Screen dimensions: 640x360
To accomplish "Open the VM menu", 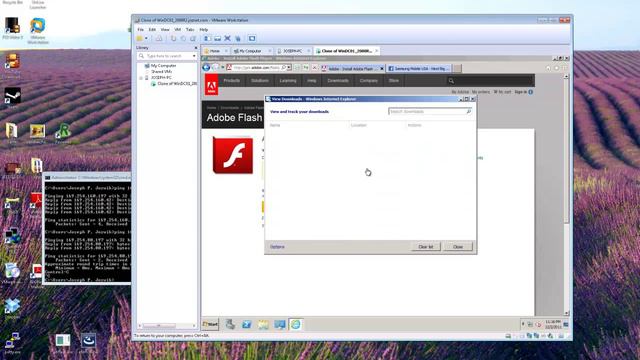I will 178,30.
